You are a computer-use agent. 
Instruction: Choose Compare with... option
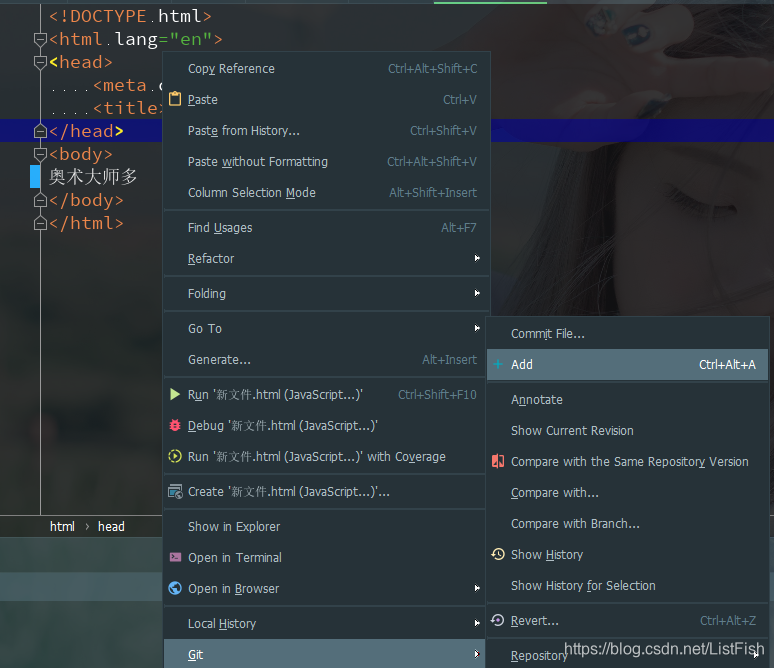point(627,492)
